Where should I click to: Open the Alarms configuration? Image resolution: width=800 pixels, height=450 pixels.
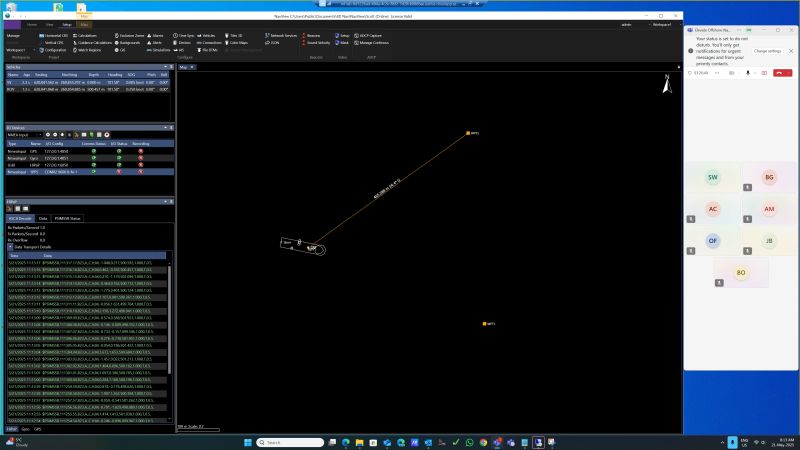tap(156, 35)
